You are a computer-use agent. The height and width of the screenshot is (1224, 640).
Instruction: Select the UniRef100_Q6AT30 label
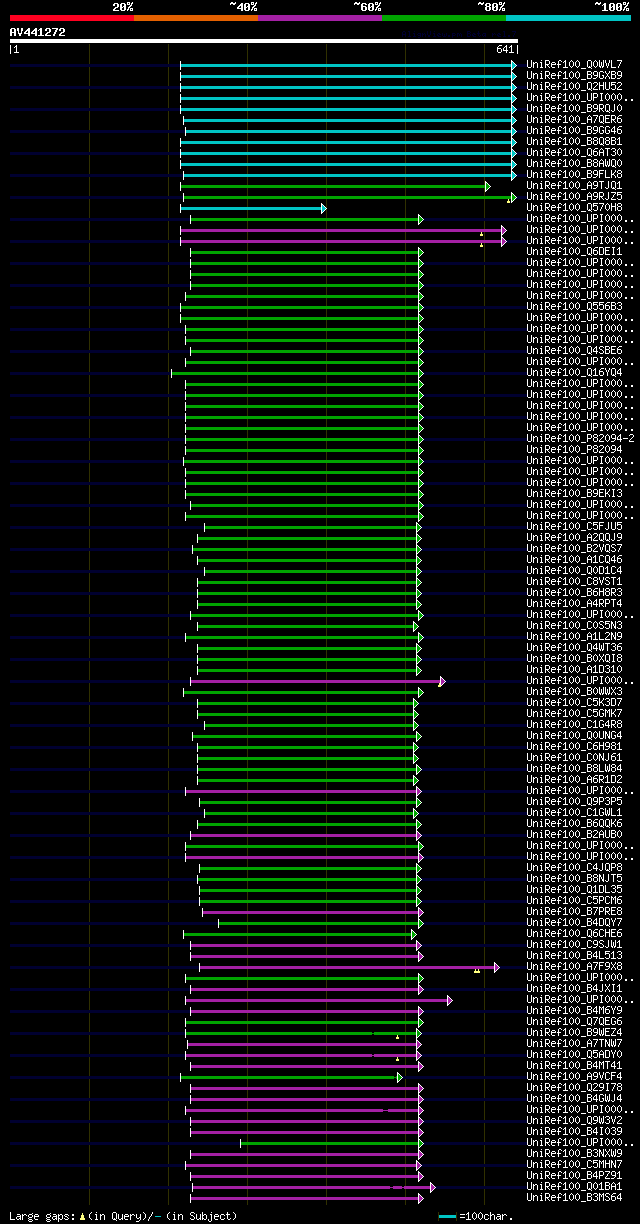(574, 152)
